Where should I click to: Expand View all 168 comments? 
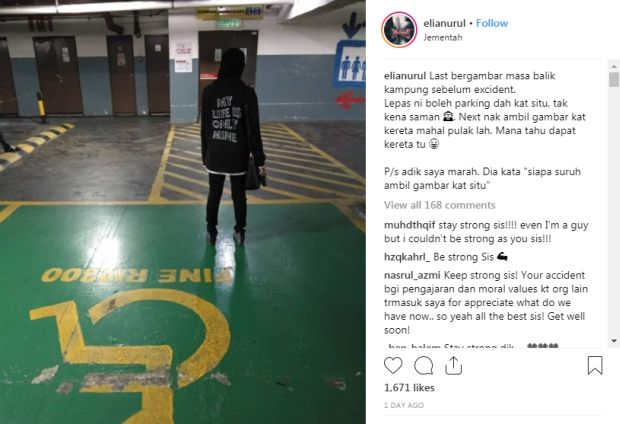point(440,205)
